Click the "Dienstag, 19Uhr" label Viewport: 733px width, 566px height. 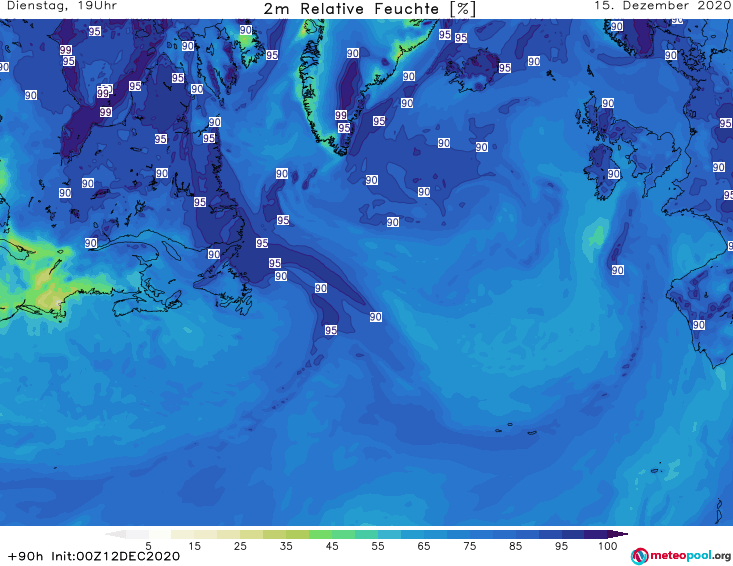pos(62,6)
